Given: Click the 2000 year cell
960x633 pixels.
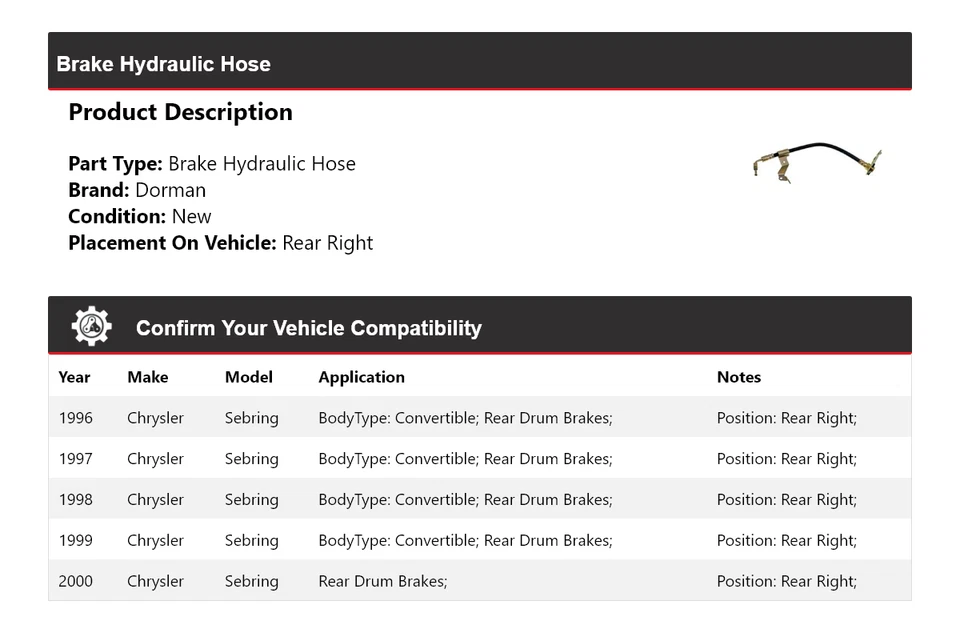Looking at the screenshot, I should (x=75, y=582).
